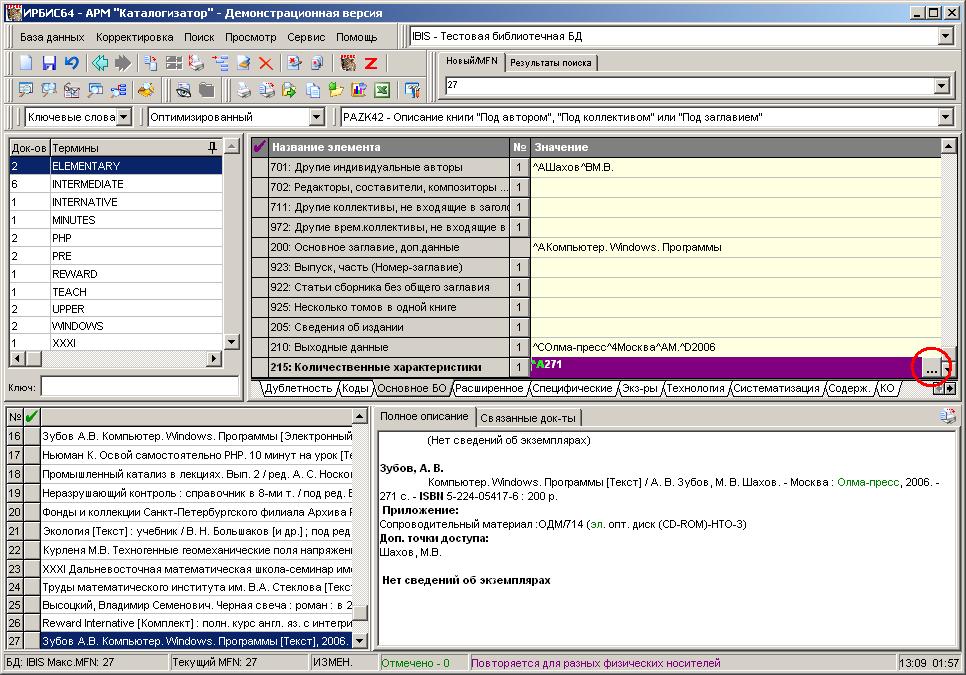Click the Ключ input field
Image resolution: width=966 pixels, height=675 pixels.
coord(140,387)
